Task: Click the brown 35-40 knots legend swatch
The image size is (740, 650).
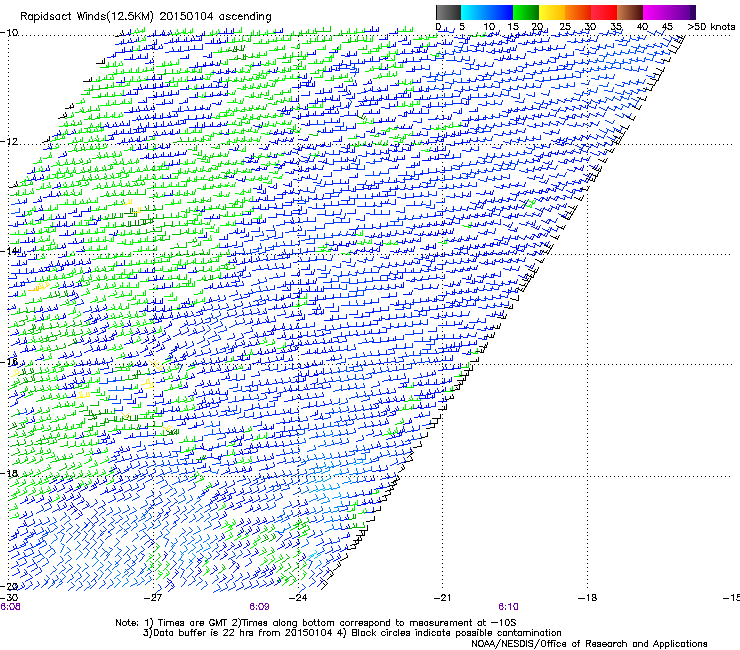Action: point(630,12)
